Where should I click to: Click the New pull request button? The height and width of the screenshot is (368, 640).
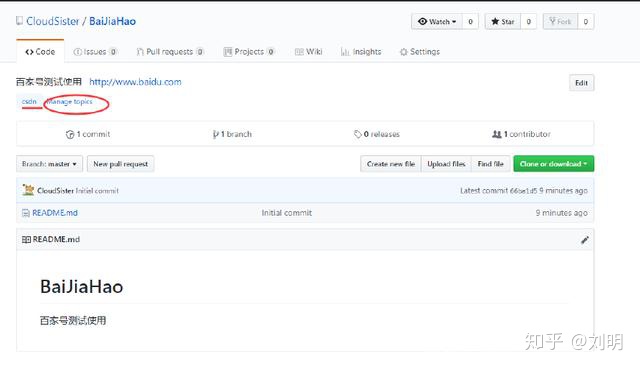pos(120,164)
